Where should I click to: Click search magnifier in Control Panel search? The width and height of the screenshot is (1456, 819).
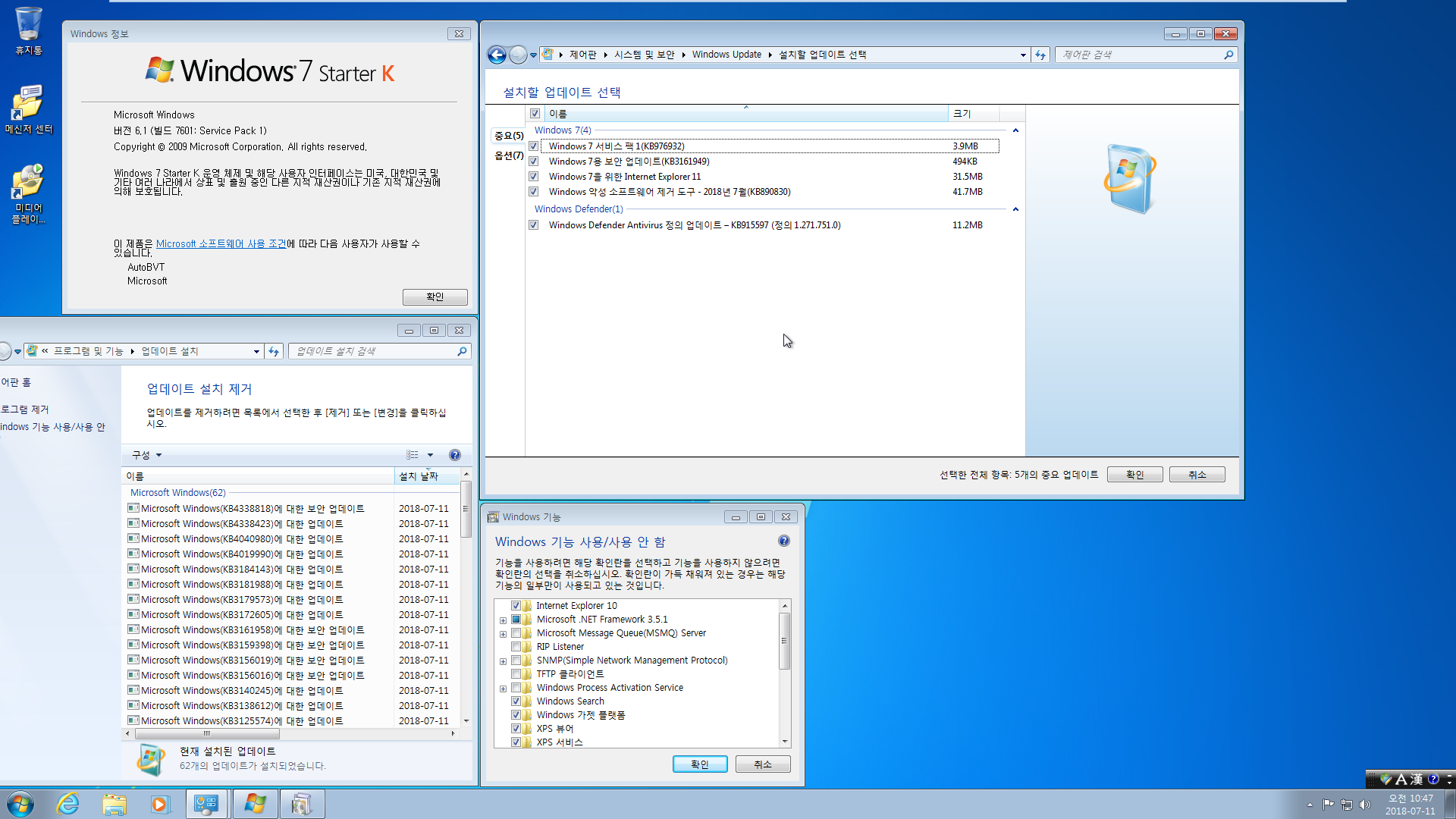point(1228,55)
